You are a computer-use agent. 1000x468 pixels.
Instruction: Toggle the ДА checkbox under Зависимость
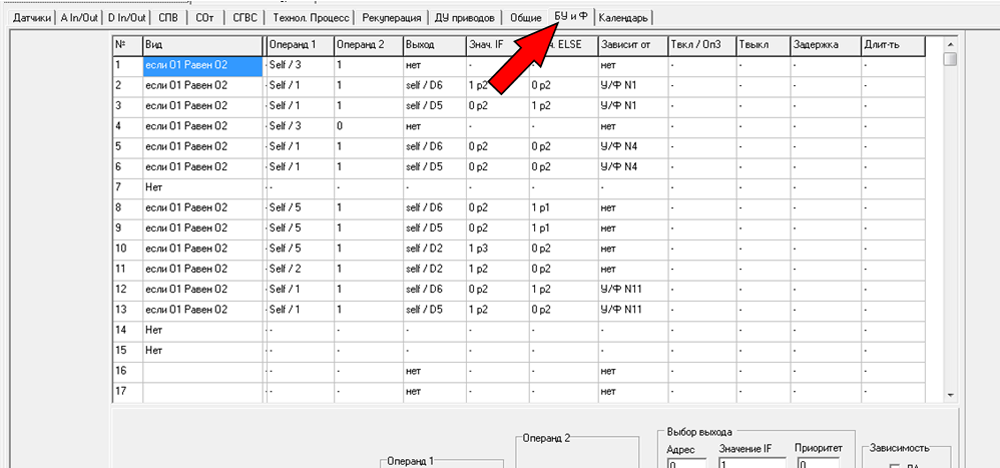895,464
